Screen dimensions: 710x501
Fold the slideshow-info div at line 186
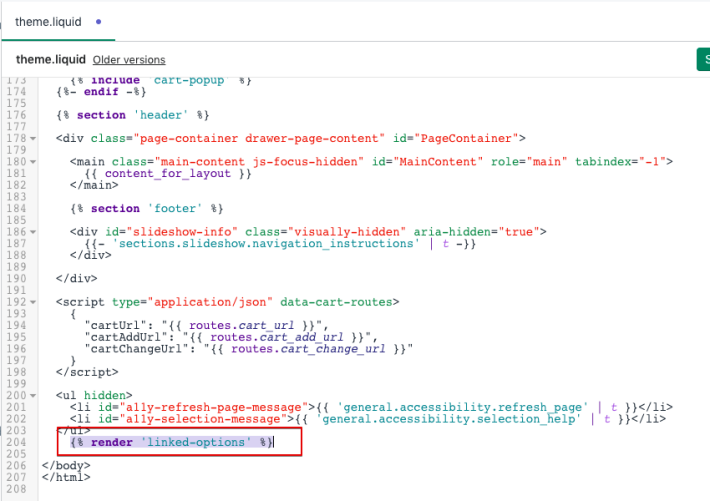point(34,232)
